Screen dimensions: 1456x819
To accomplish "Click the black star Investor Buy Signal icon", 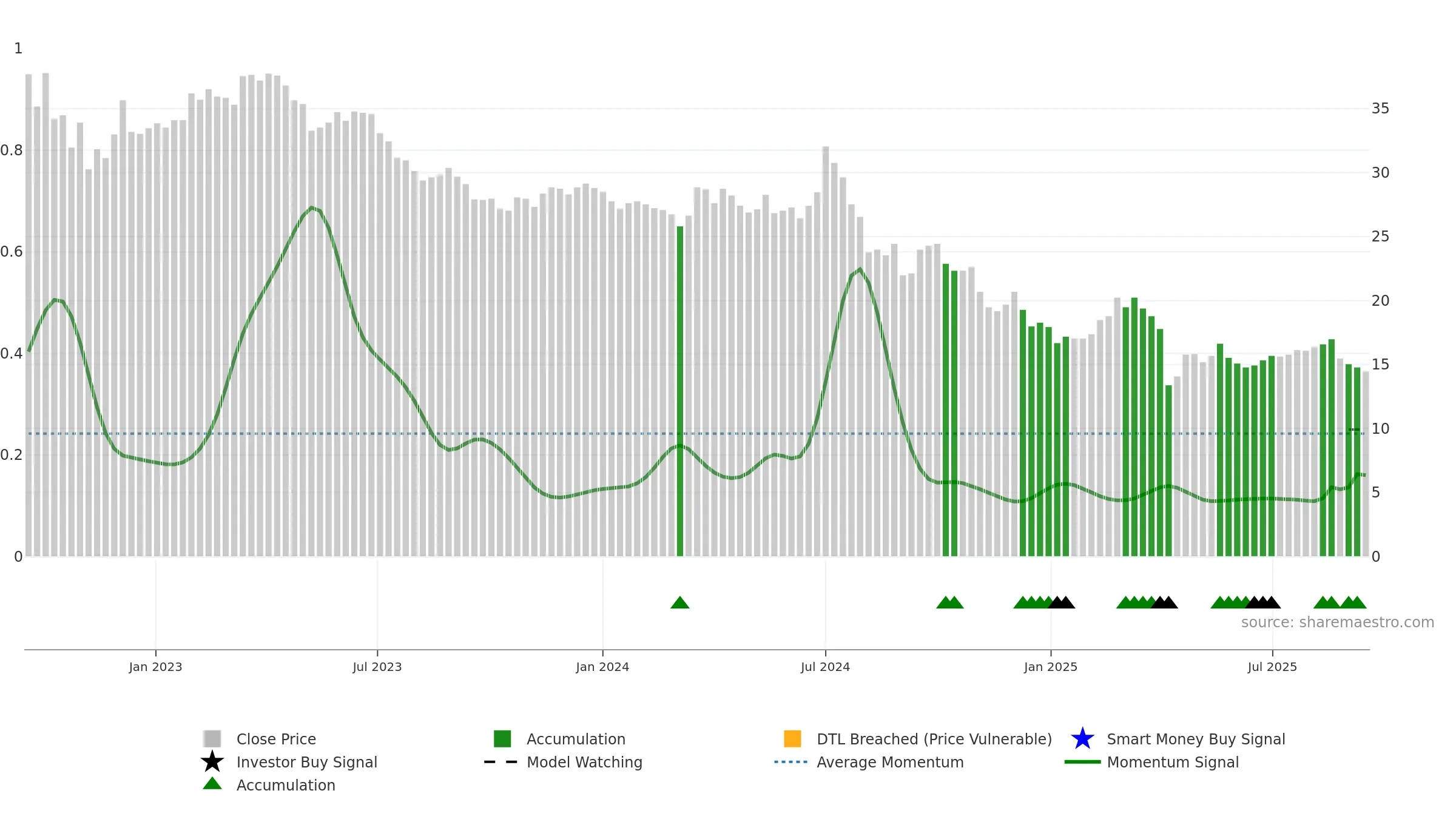I will (212, 762).
